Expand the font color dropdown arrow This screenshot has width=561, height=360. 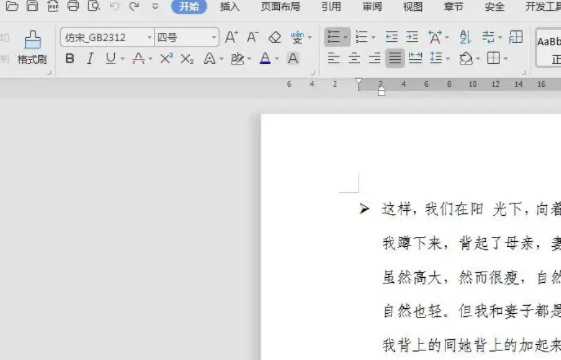click(x=277, y=59)
